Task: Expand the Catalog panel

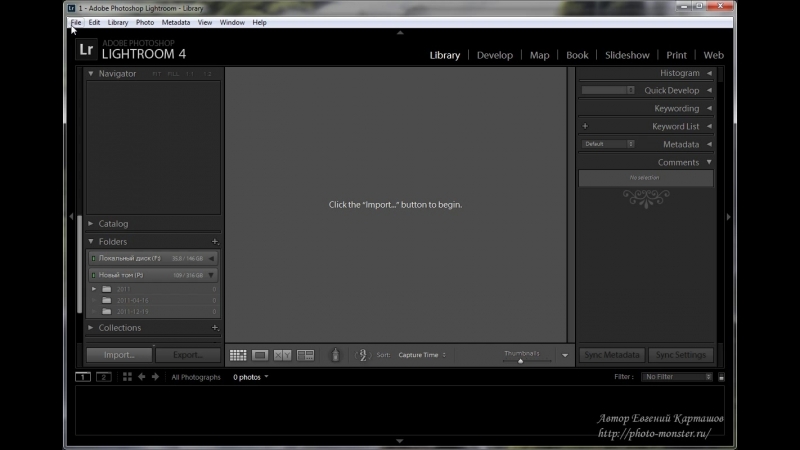Action: [x=91, y=223]
